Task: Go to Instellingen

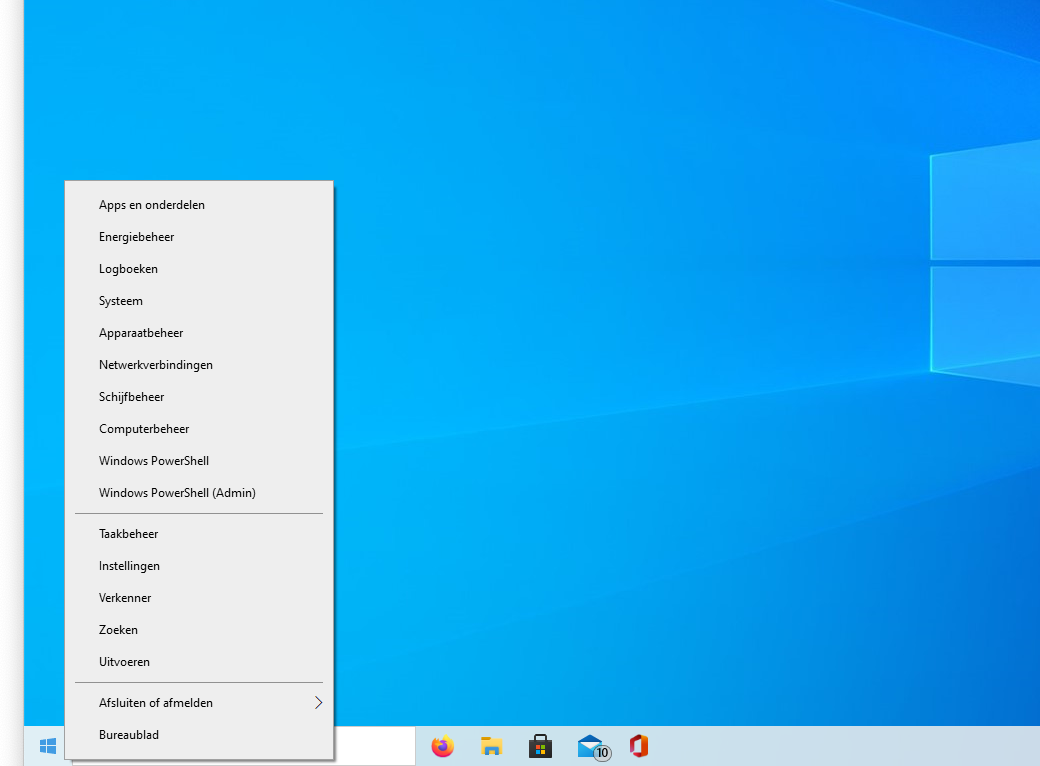Action: click(x=129, y=566)
